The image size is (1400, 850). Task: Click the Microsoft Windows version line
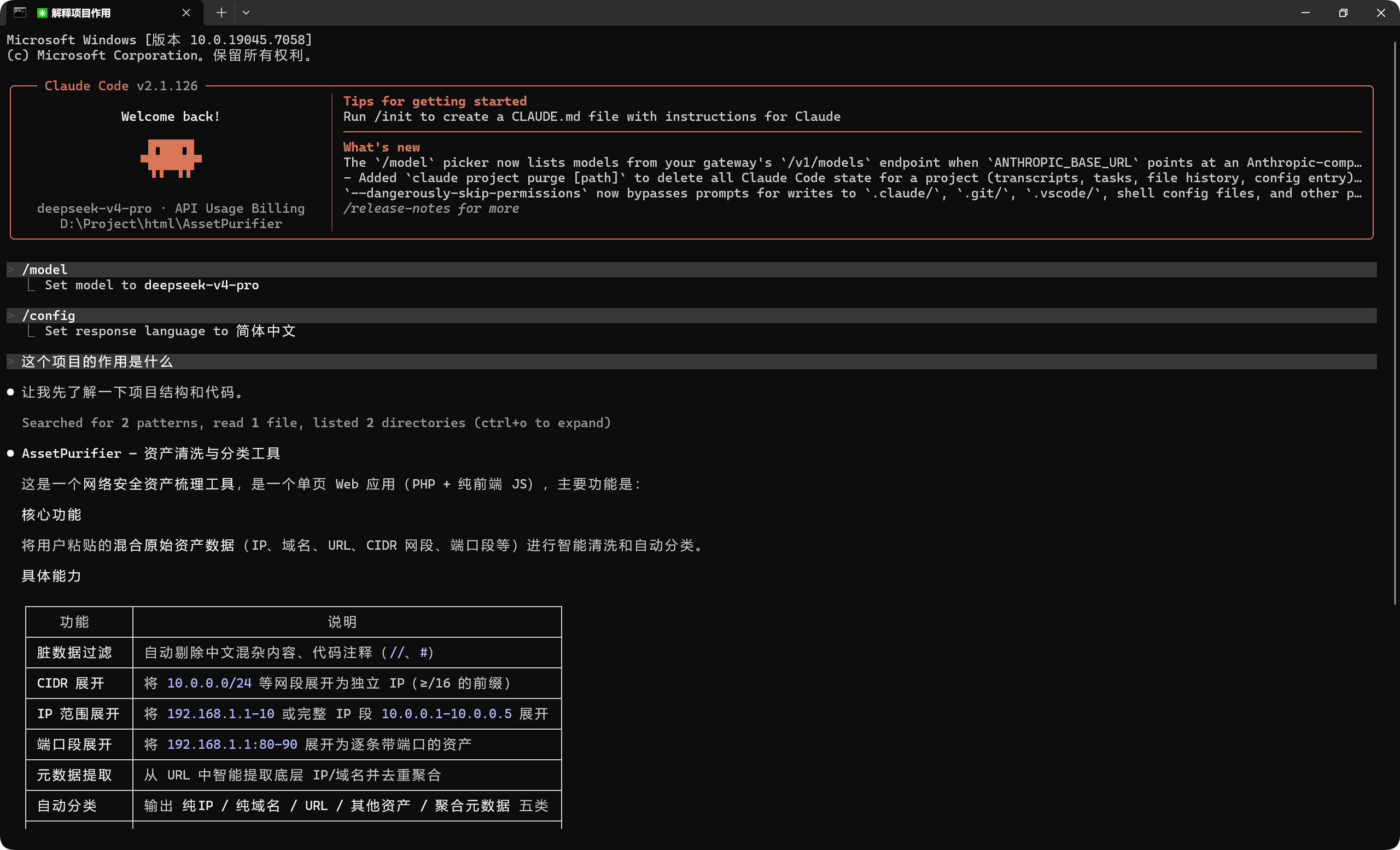[160, 40]
